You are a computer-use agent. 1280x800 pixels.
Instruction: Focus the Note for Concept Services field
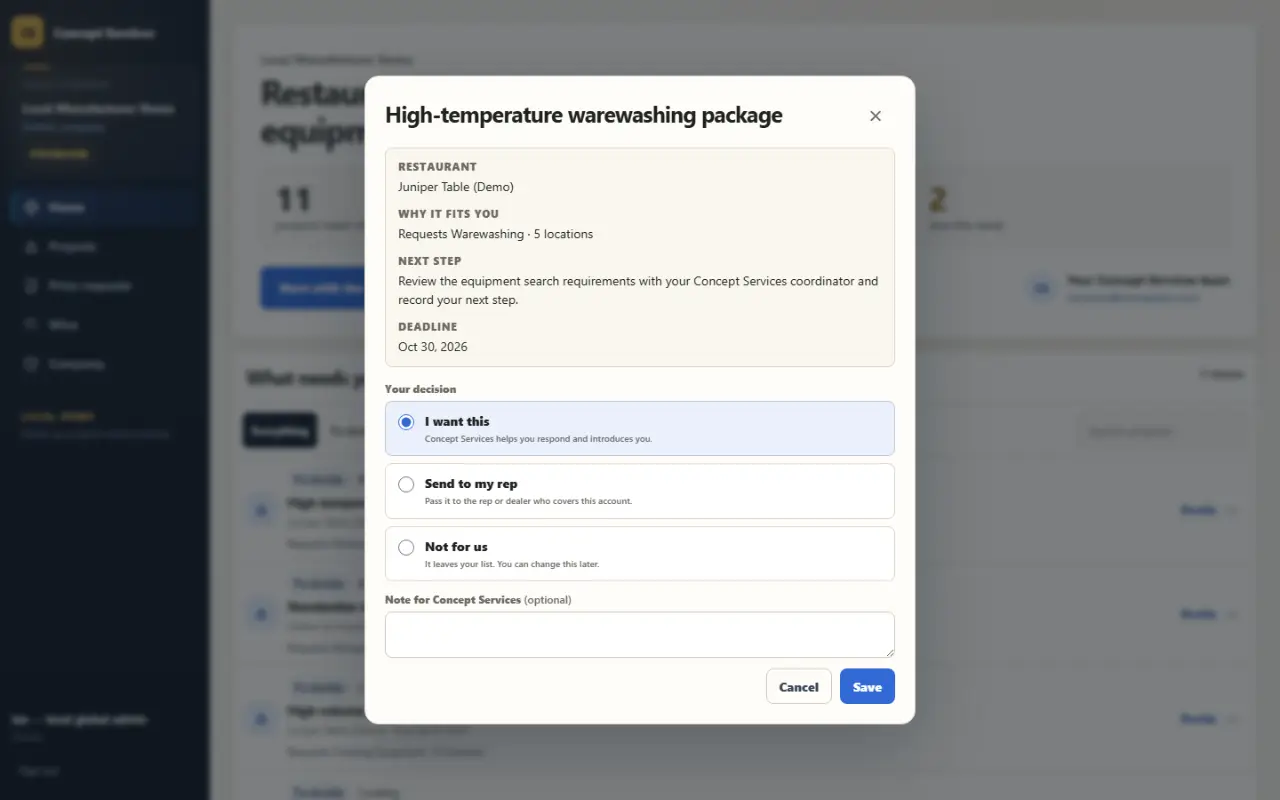640,635
